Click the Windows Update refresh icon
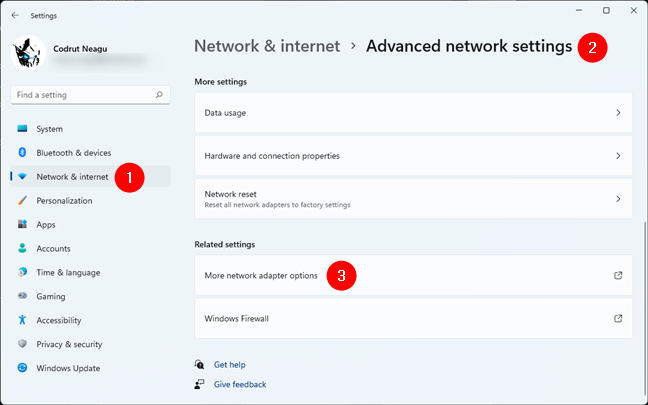The image size is (648, 405). point(22,368)
